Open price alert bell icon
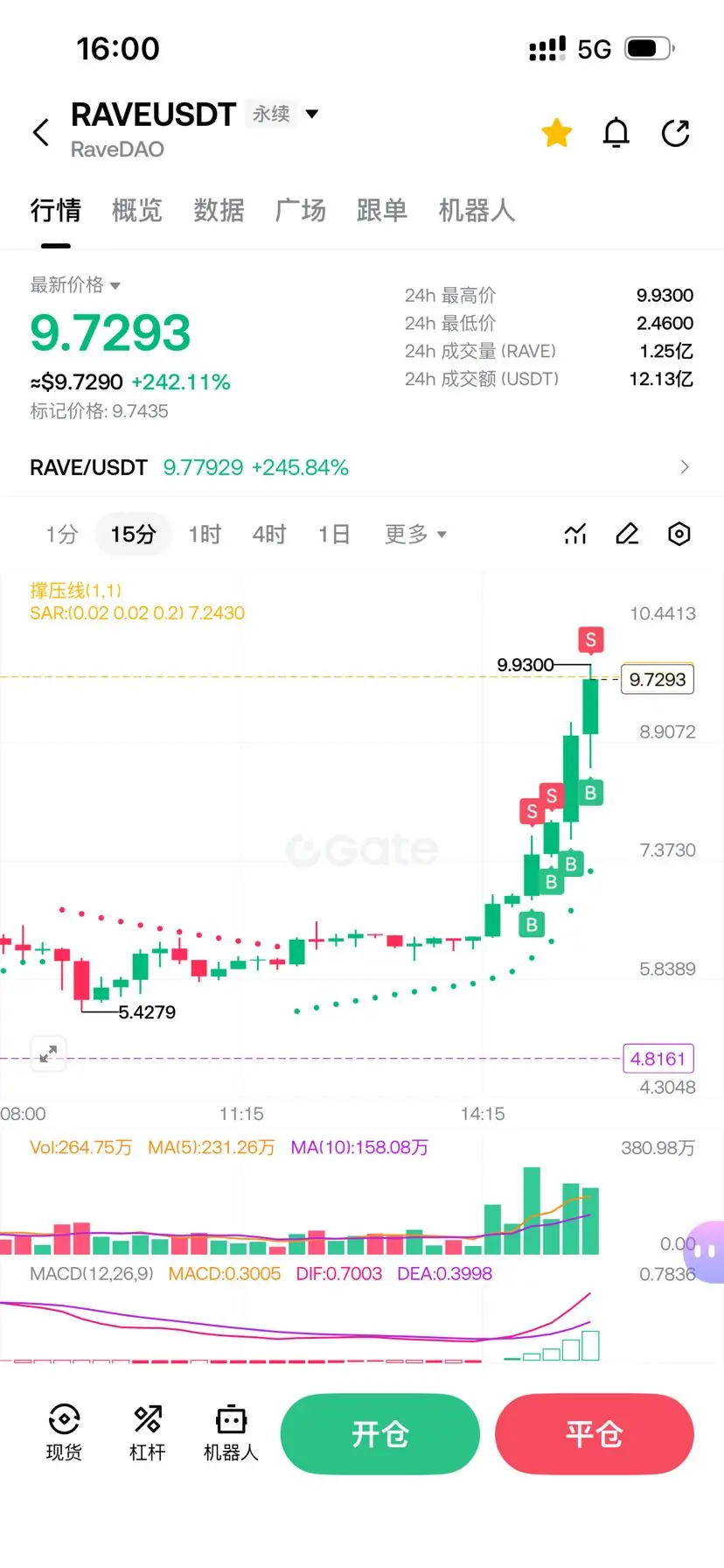 616,133
